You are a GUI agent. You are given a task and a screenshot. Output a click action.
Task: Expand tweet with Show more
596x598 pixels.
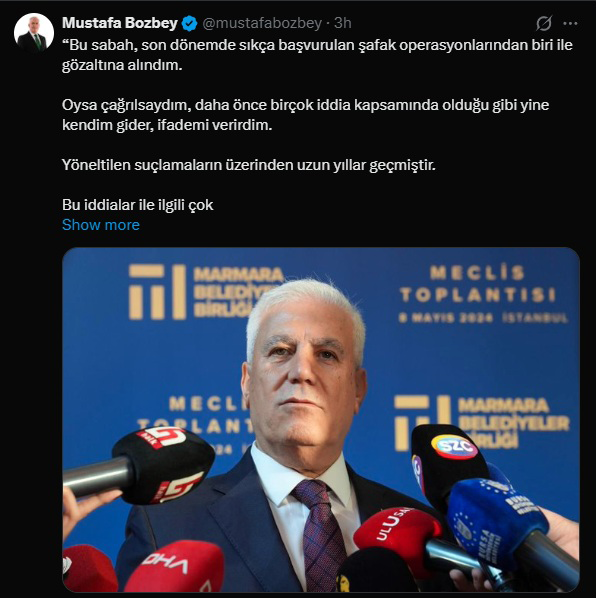[101, 225]
